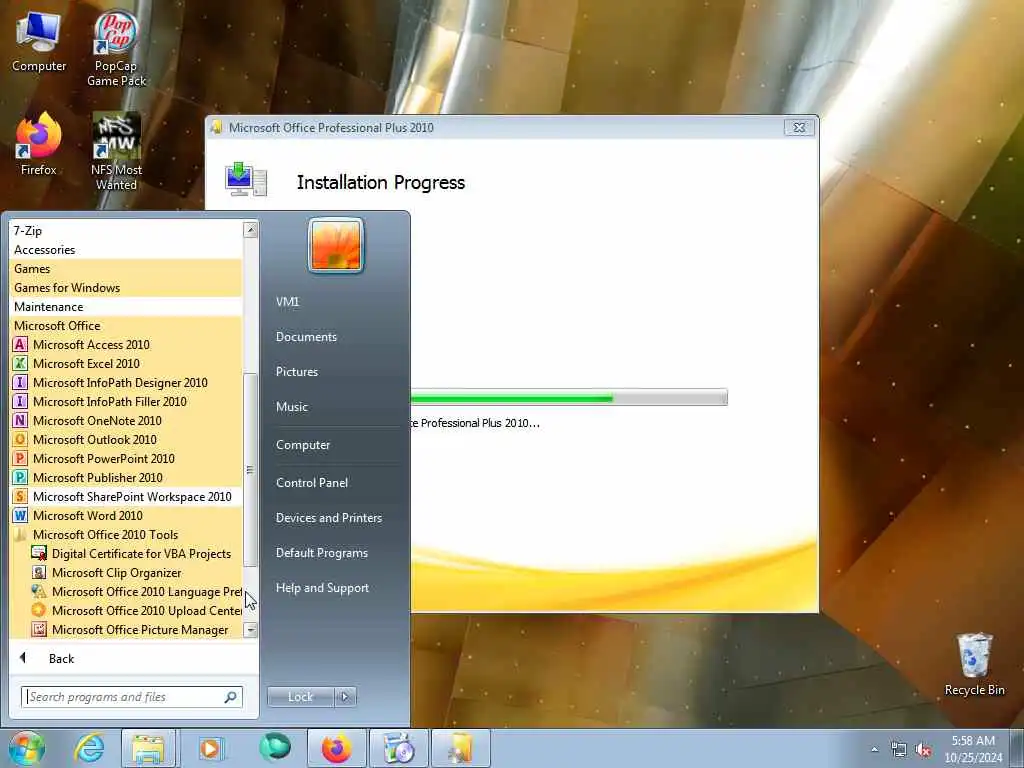Click the volume muted tray icon
This screenshot has height=768, width=1024.
(x=923, y=750)
